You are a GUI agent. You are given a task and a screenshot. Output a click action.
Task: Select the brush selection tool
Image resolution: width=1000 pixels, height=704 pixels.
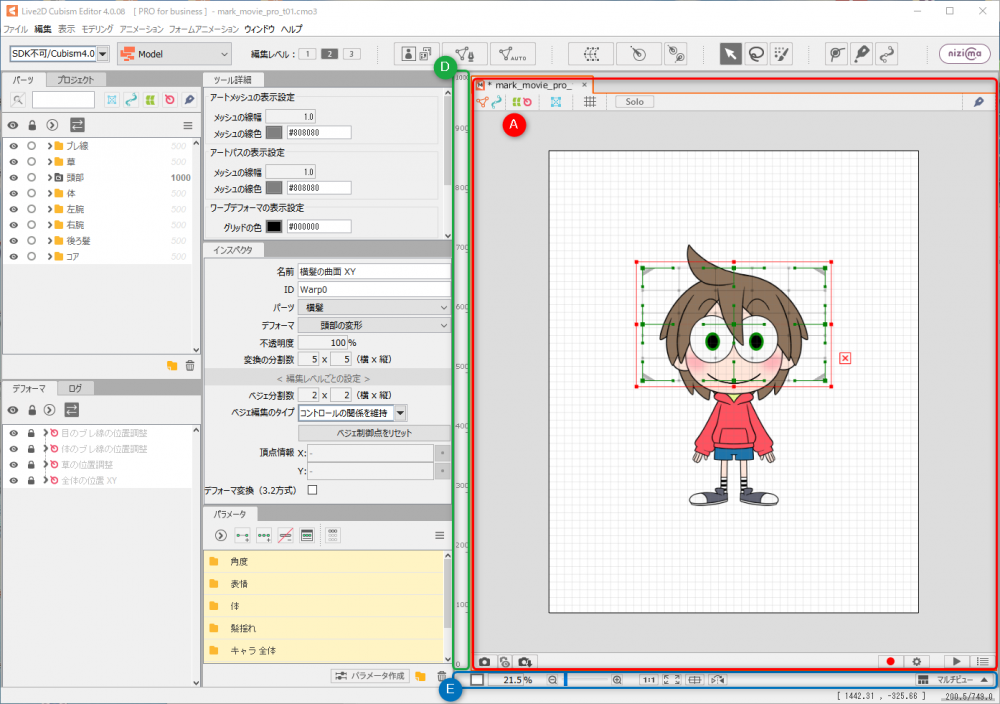781,54
